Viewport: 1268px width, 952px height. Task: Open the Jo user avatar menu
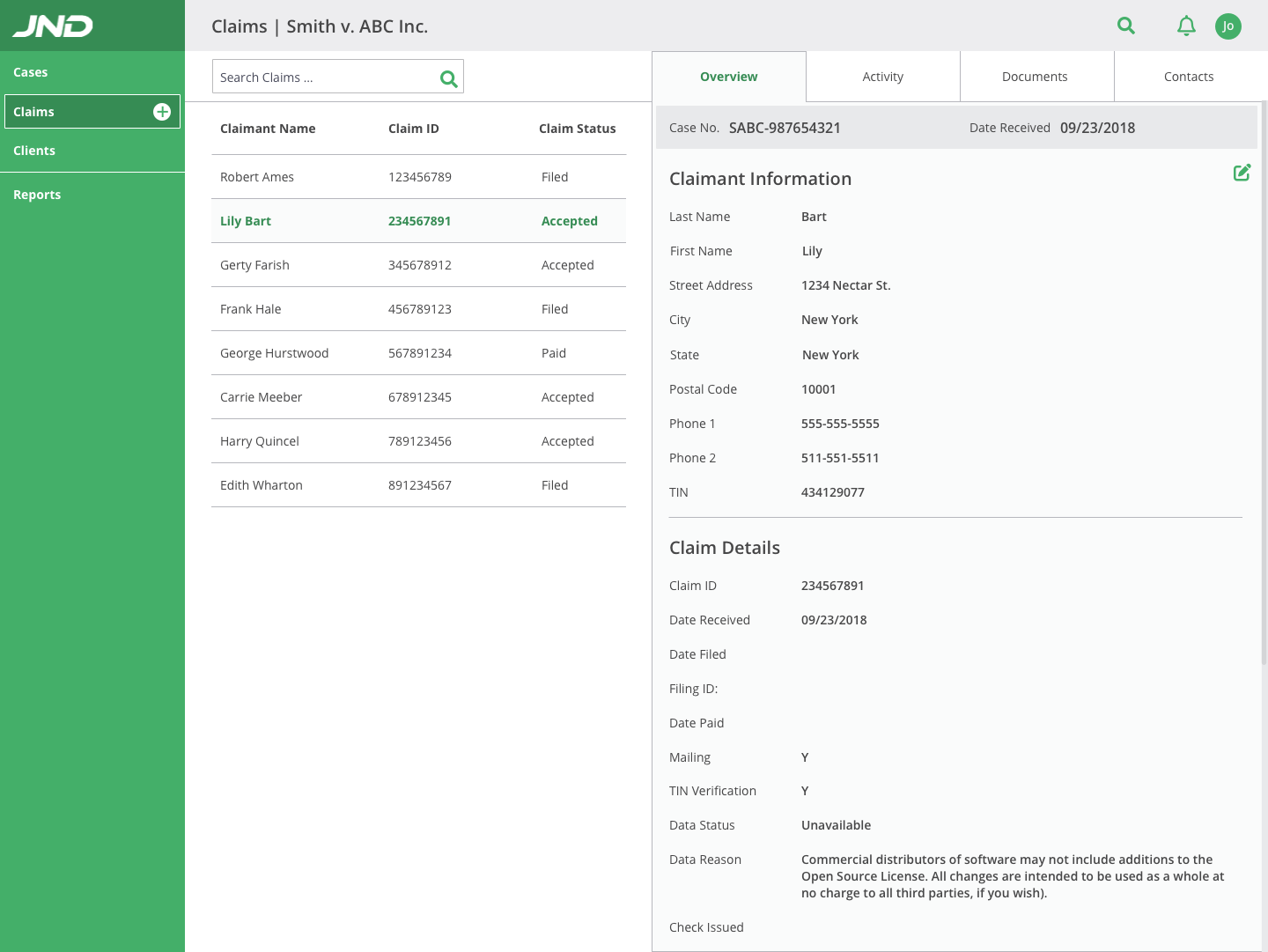click(1227, 26)
